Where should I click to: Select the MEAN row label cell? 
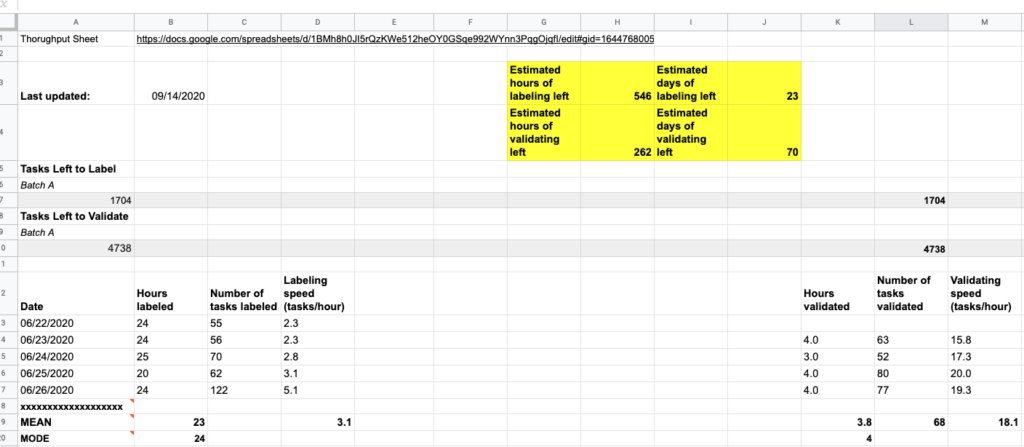[x=76, y=422]
